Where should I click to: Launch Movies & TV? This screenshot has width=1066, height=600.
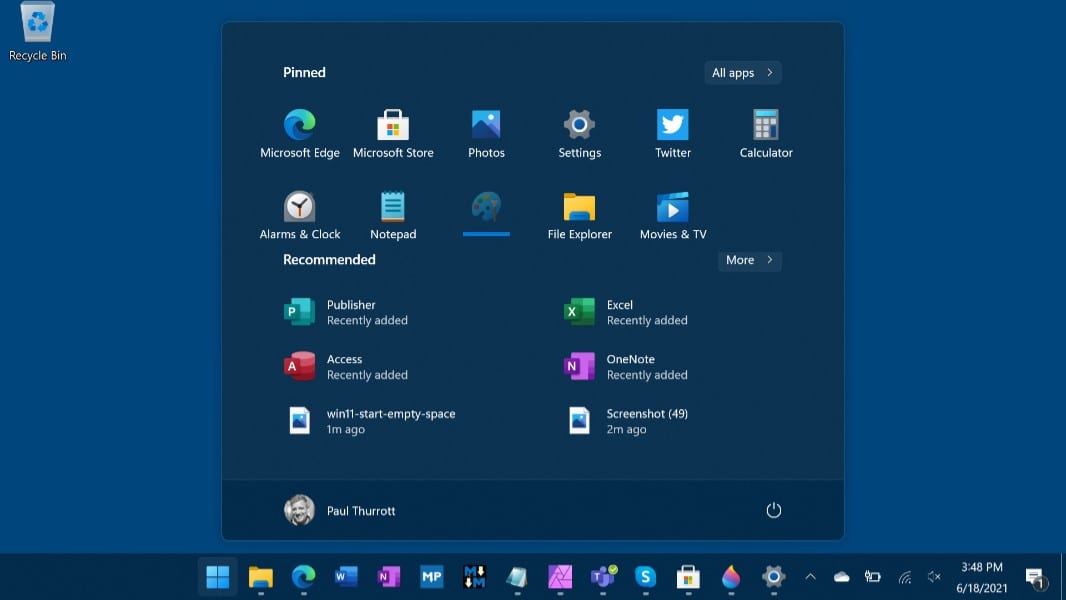[x=672, y=215]
